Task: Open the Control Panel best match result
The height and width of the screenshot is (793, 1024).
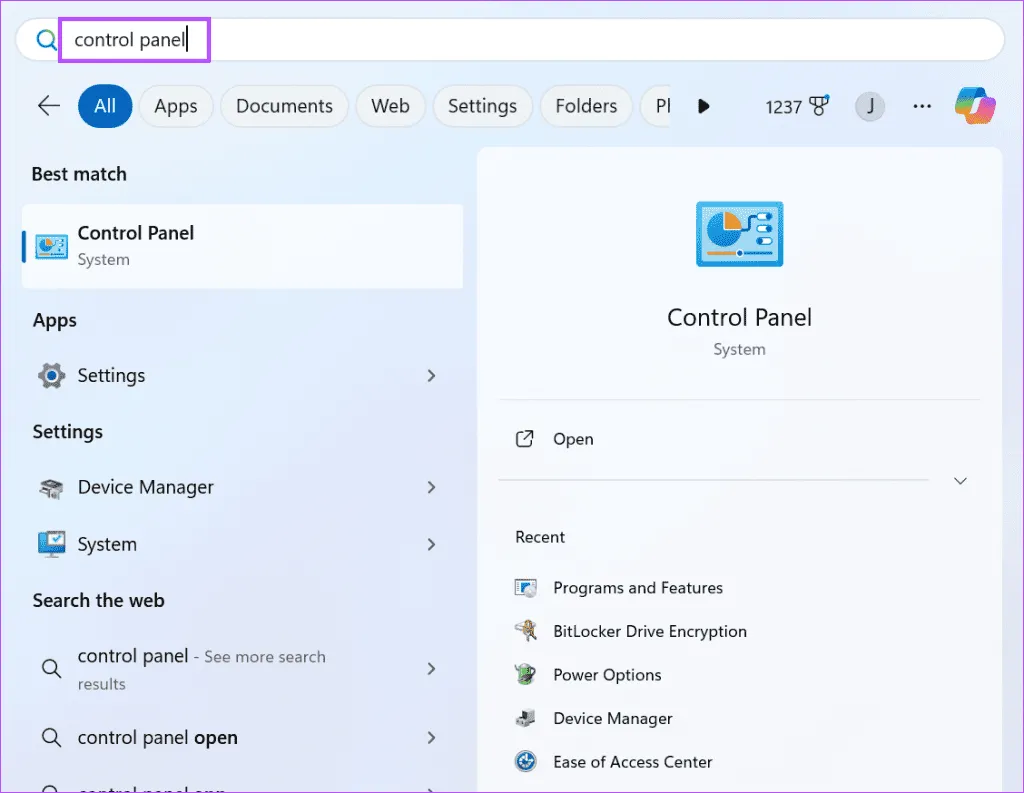Action: (x=242, y=246)
